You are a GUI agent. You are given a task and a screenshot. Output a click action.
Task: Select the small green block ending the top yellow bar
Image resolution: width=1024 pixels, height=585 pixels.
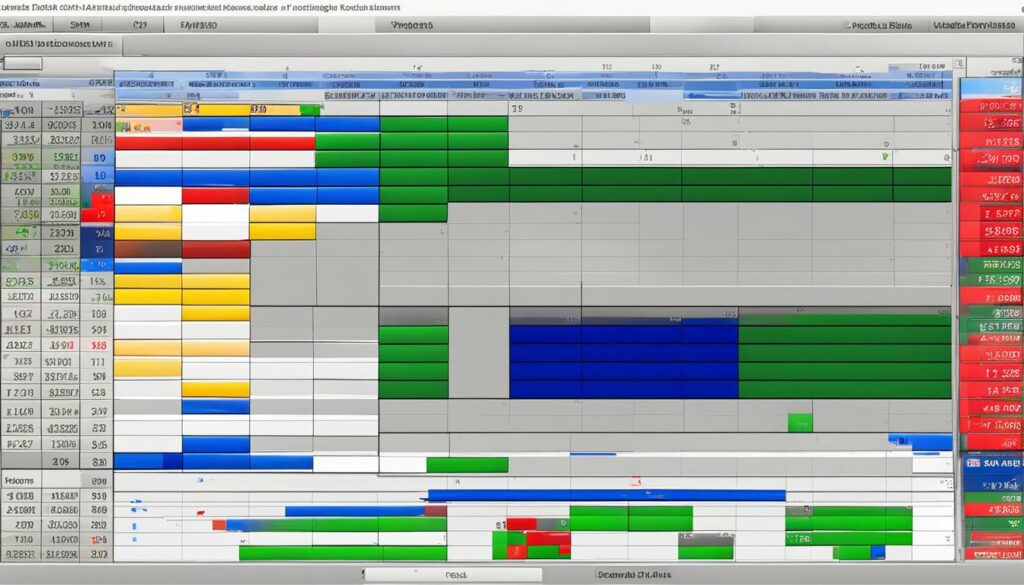pyautogui.click(x=310, y=110)
